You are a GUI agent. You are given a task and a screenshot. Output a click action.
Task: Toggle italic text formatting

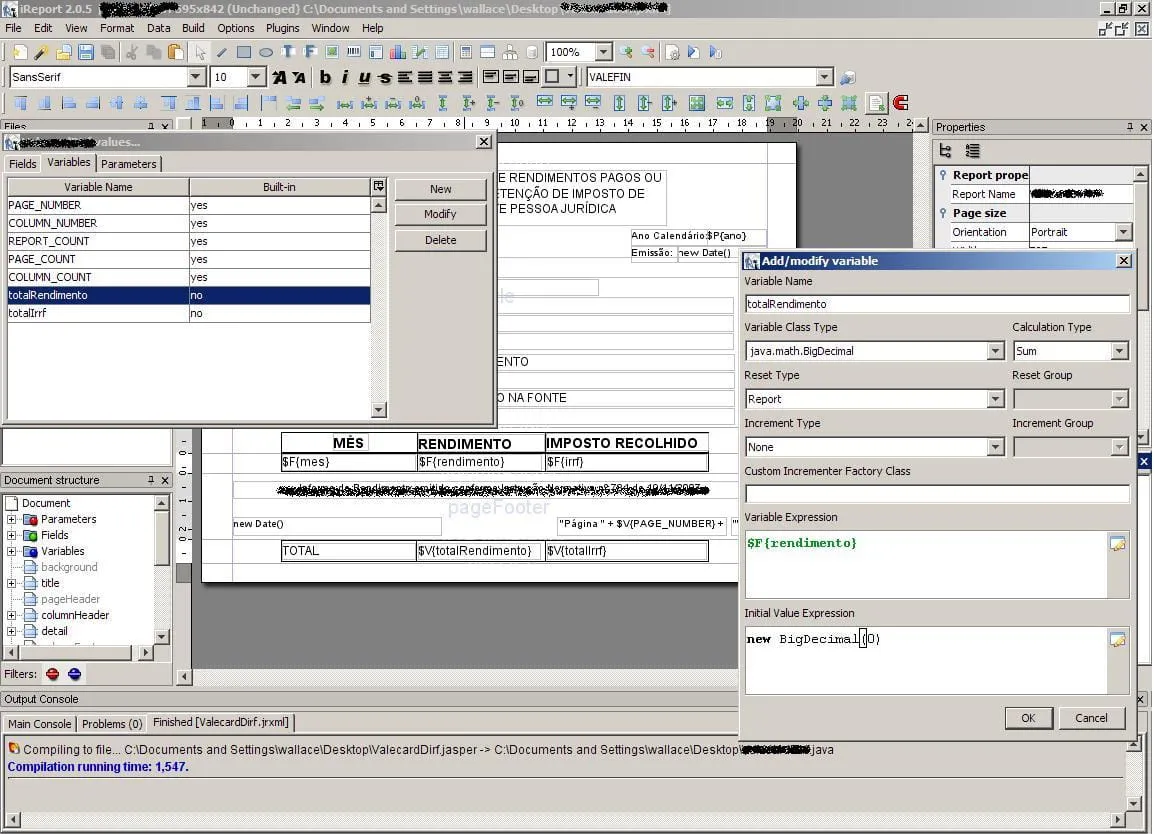pos(345,78)
